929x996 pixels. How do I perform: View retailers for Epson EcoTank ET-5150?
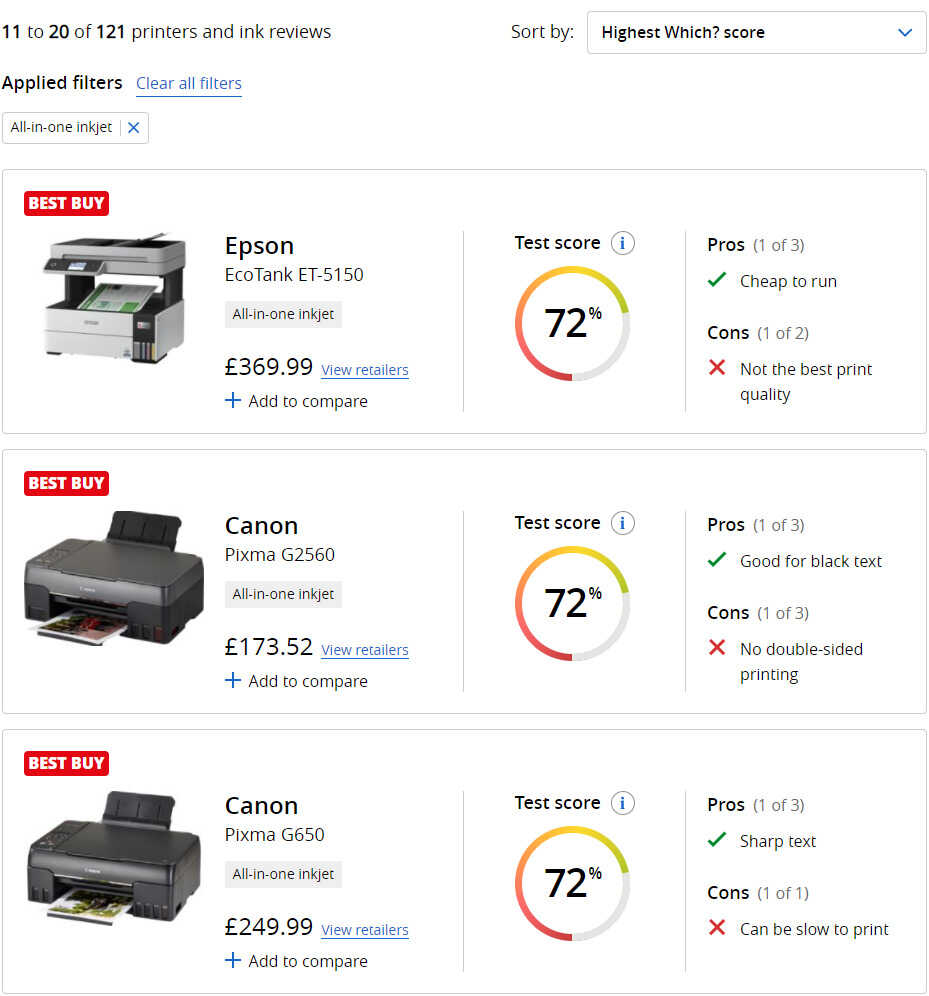point(364,370)
